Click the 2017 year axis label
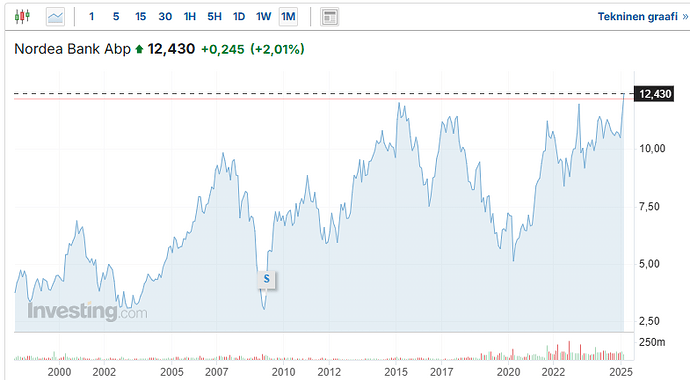Image resolution: width=690 pixels, height=380 pixels. coord(441,372)
